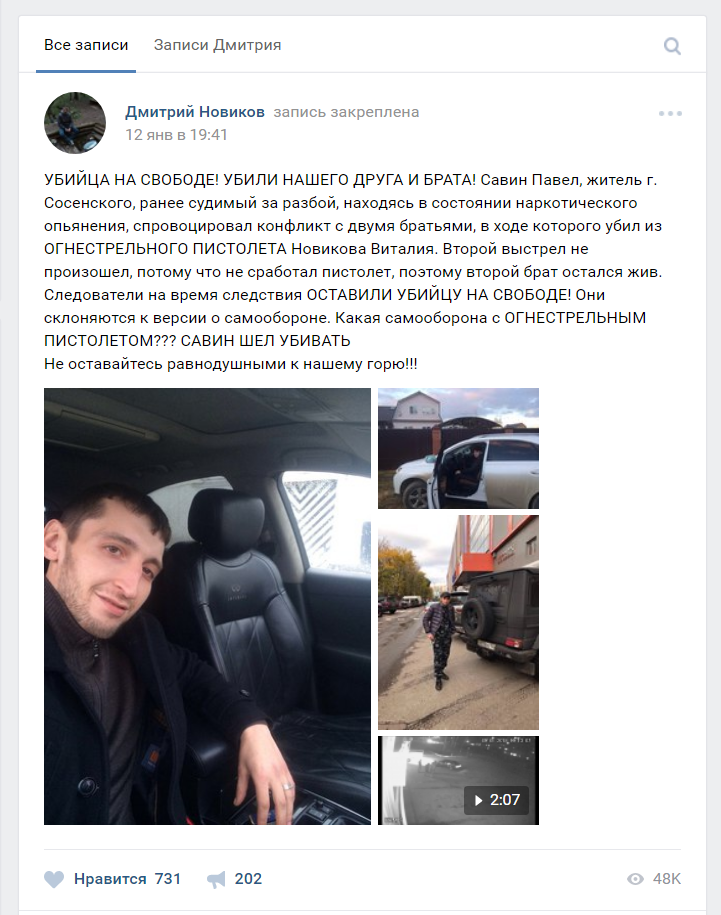Open the three-dot post options menu

point(670,113)
